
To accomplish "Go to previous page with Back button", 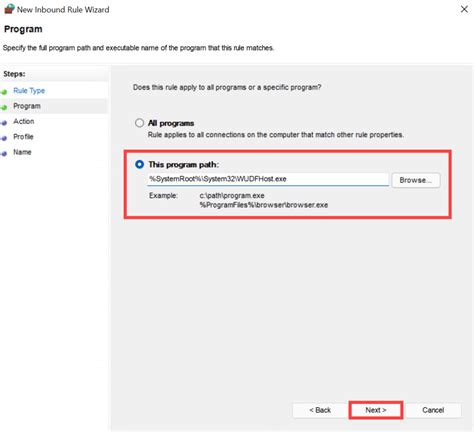I will pyautogui.click(x=320, y=410).
